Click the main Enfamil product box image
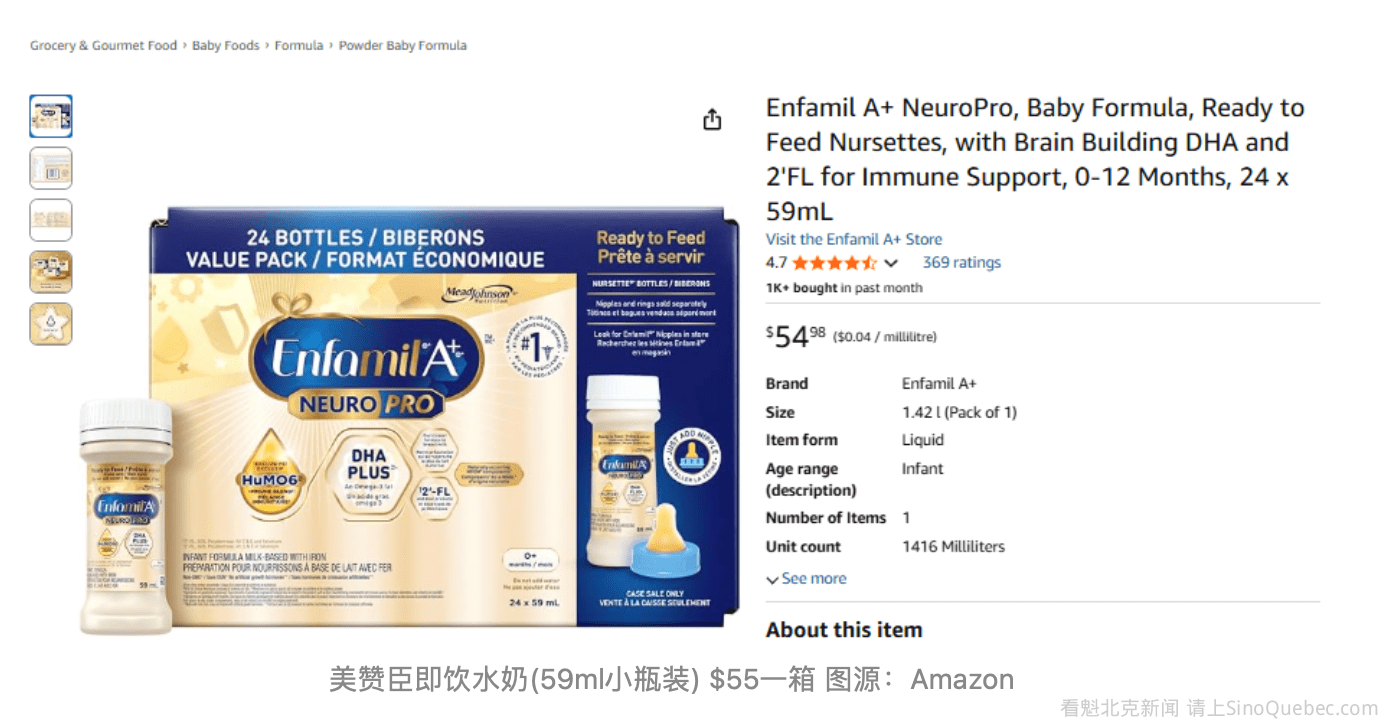Image resolution: width=1384 pixels, height=724 pixels. (x=444, y=416)
